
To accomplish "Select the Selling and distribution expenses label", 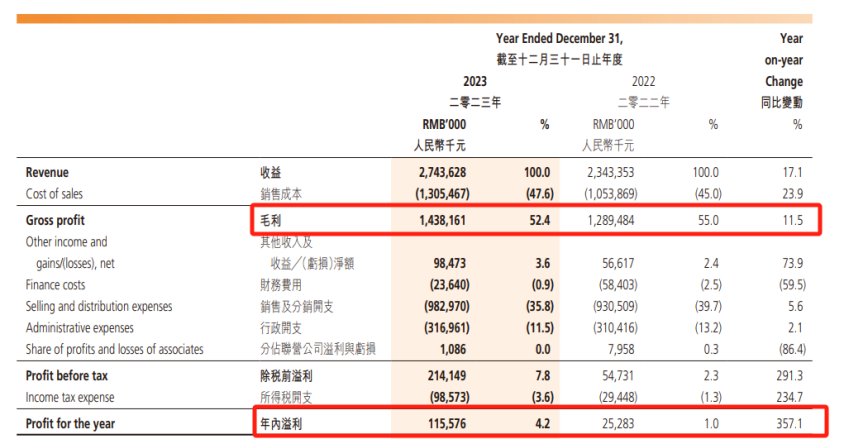I will [x=111, y=307].
